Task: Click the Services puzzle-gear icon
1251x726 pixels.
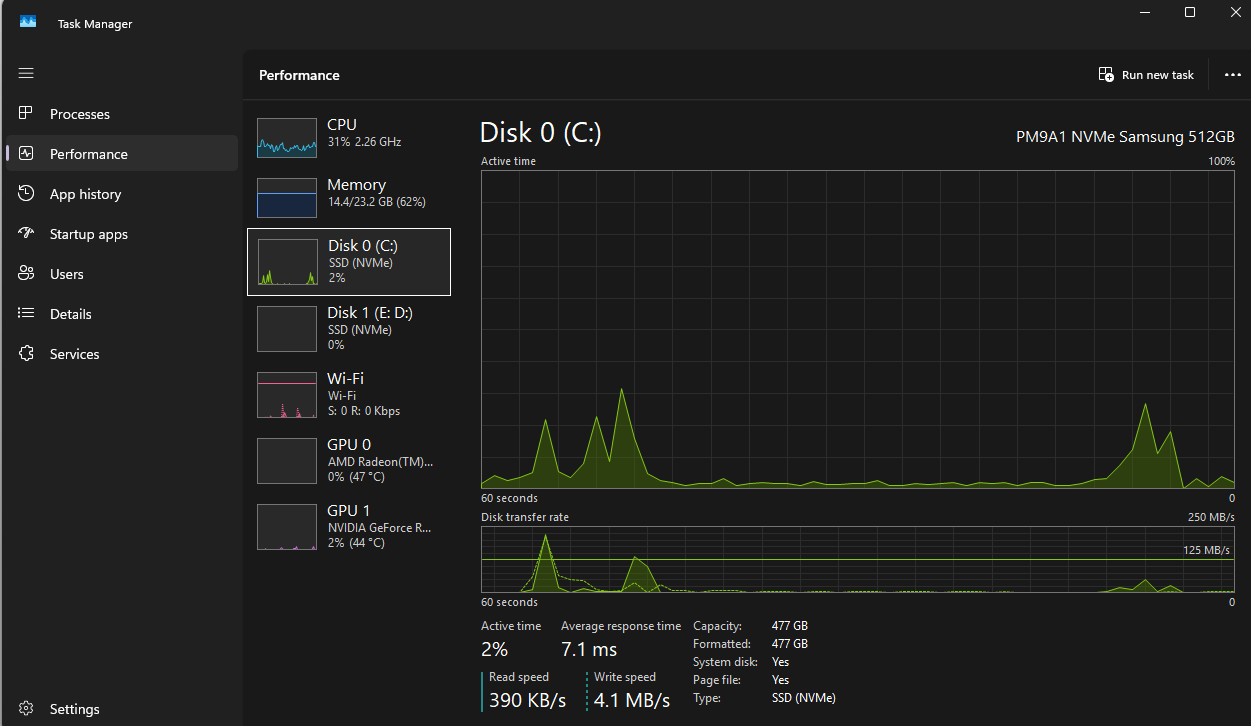Action: click(27, 353)
